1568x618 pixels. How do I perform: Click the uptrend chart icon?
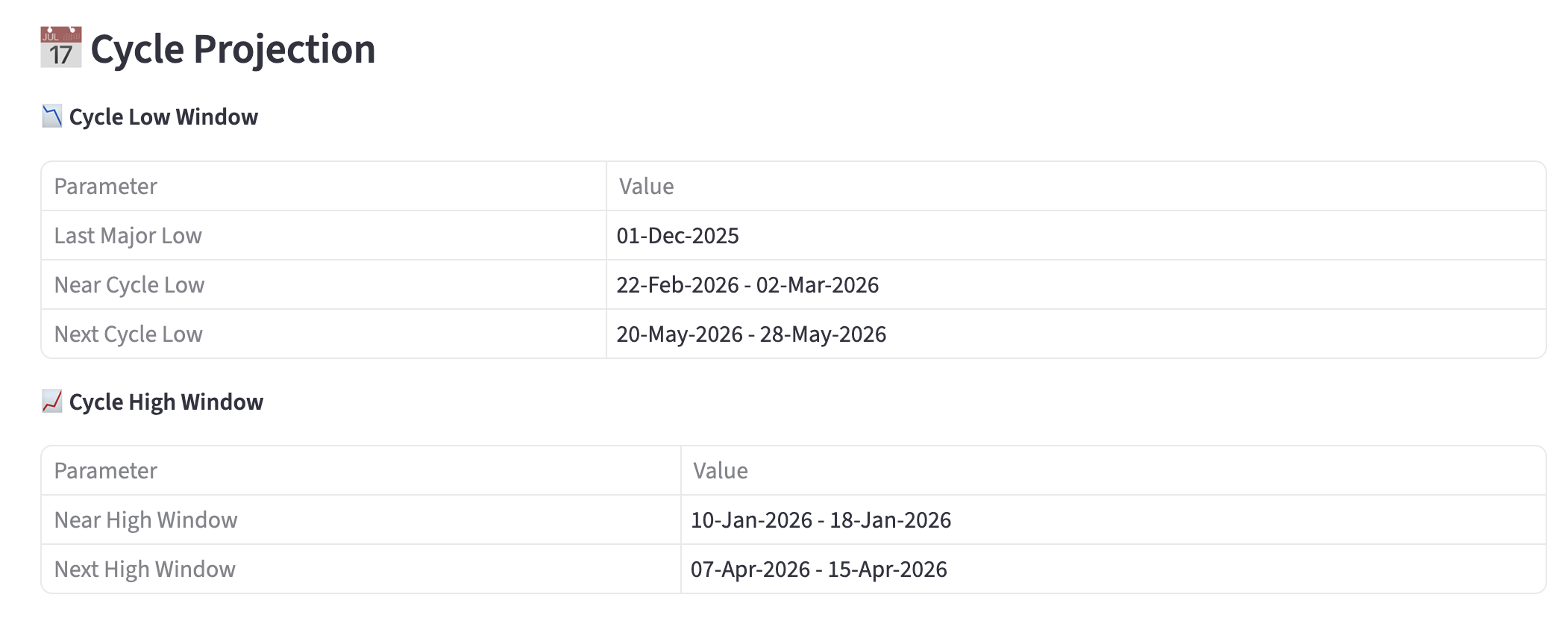(x=51, y=402)
